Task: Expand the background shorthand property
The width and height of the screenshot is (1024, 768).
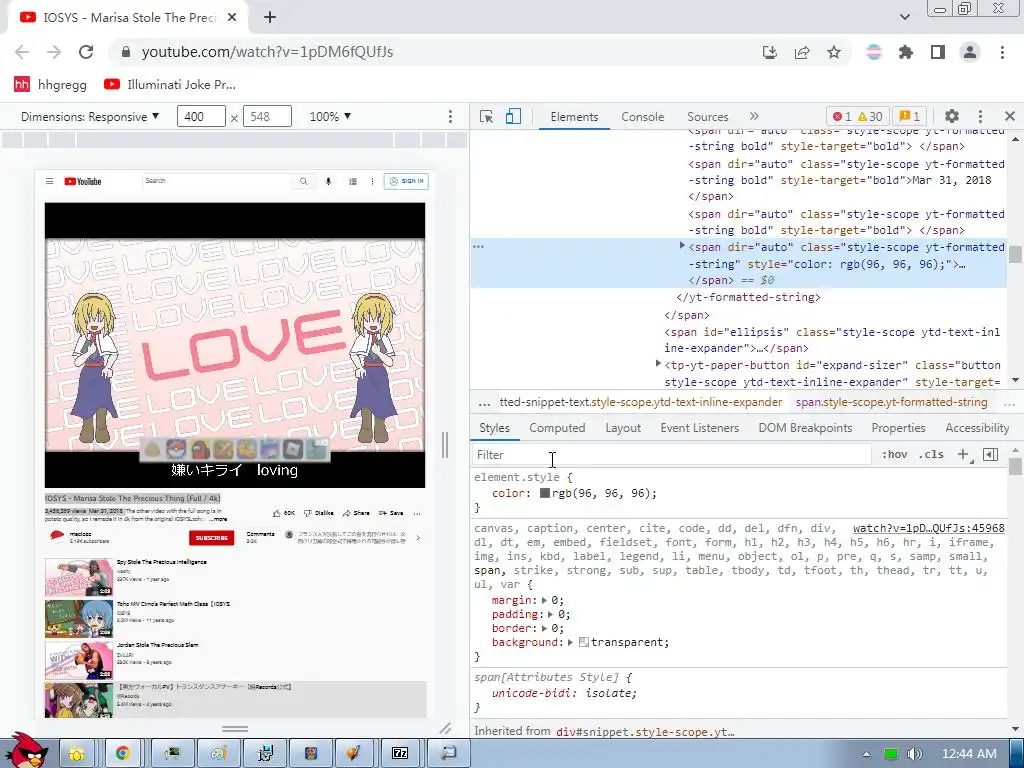Action: (x=570, y=643)
